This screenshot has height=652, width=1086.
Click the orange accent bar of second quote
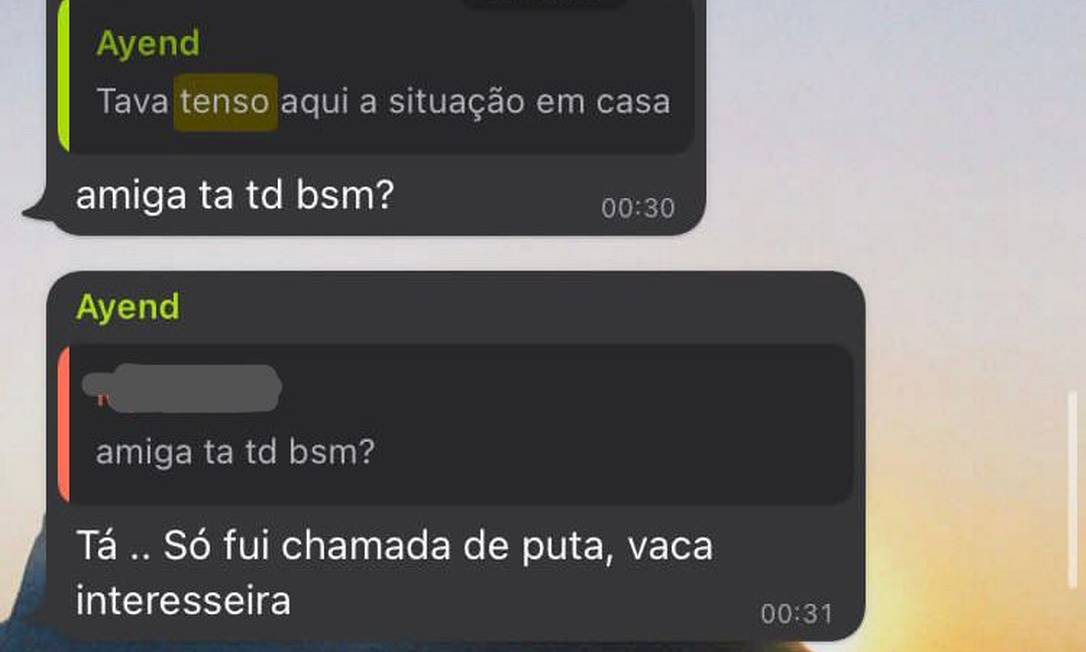point(64,424)
